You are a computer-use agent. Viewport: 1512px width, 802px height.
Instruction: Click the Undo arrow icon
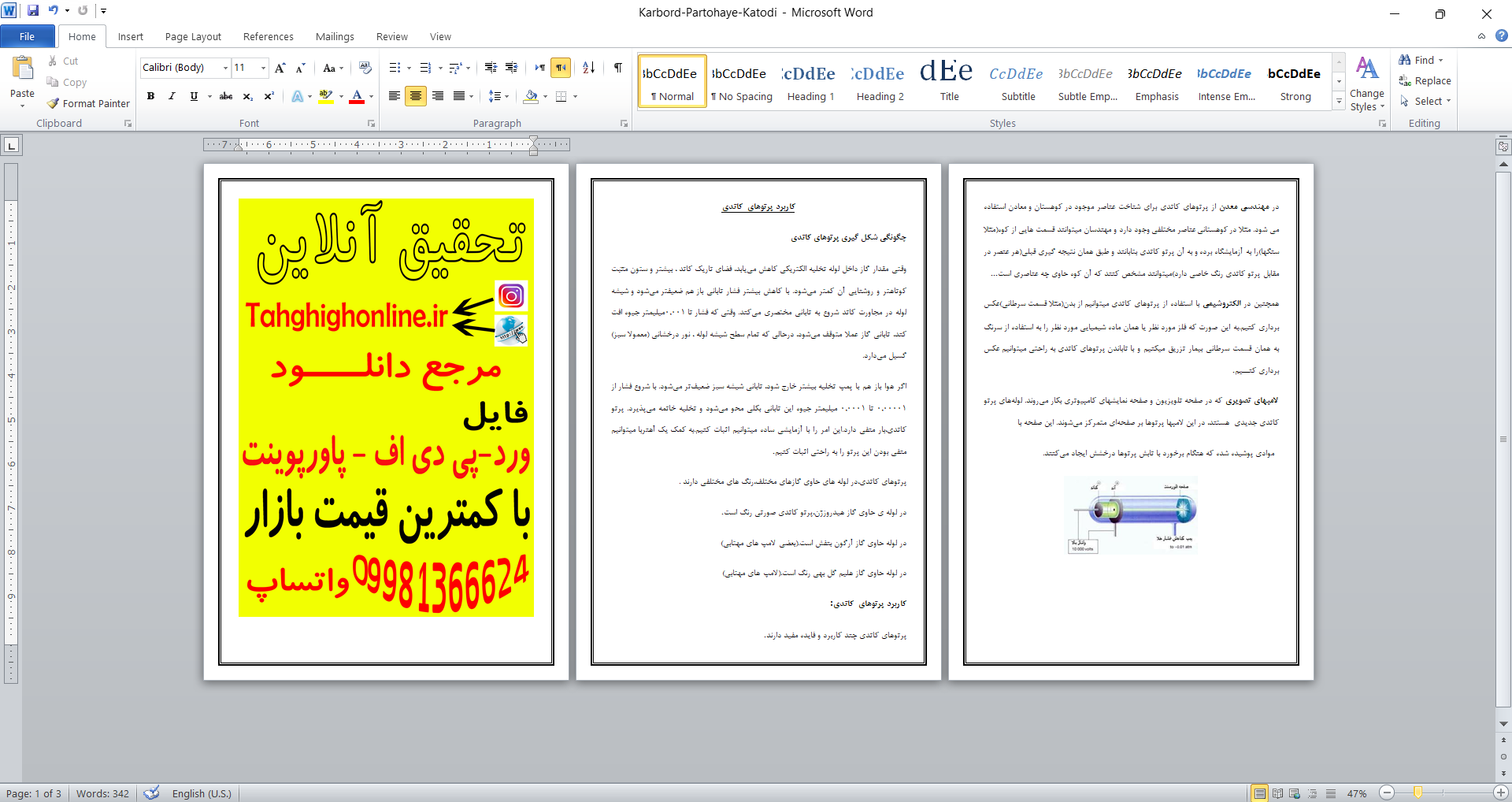click(x=53, y=11)
